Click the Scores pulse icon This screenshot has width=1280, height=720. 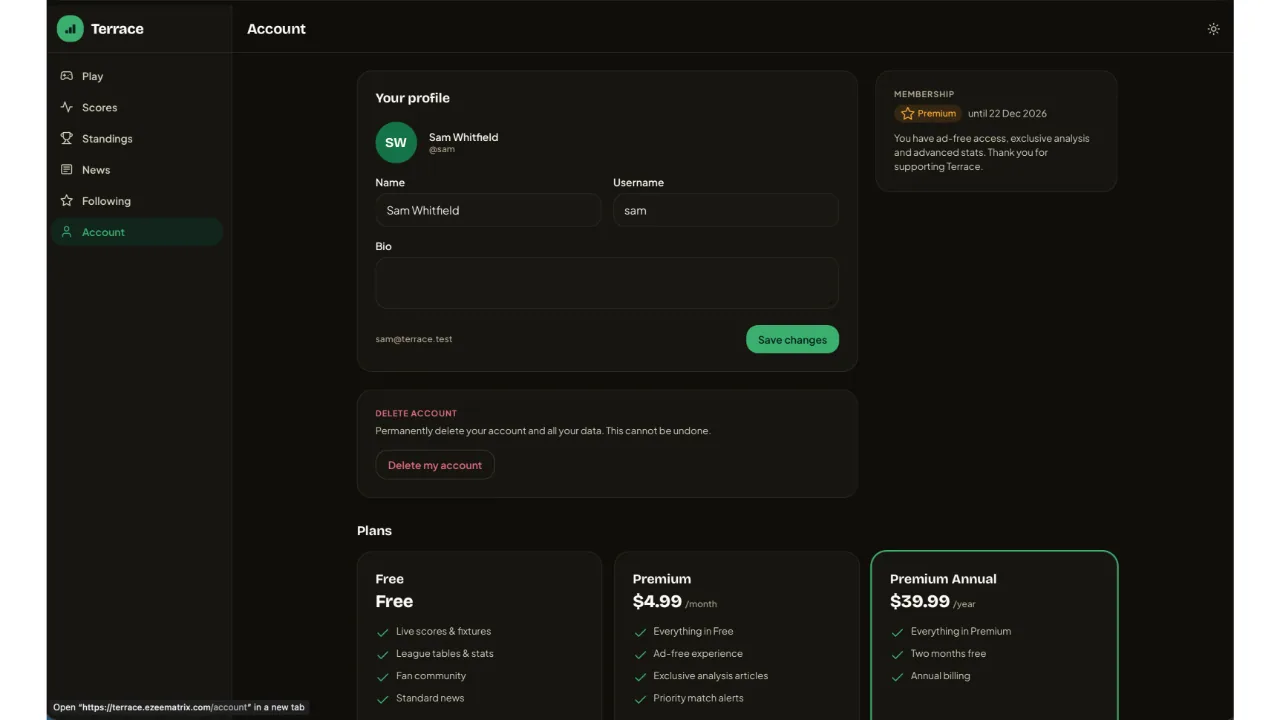coord(67,107)
